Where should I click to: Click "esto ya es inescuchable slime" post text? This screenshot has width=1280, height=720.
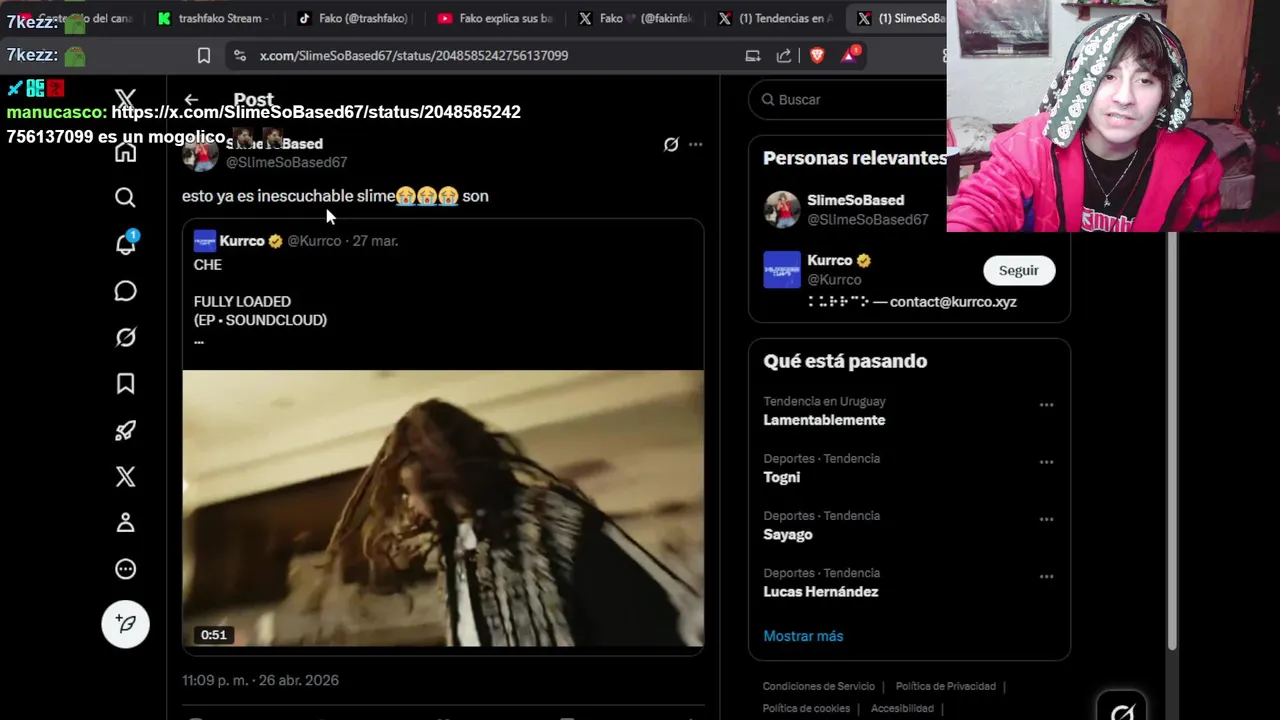tap(288, 196)
